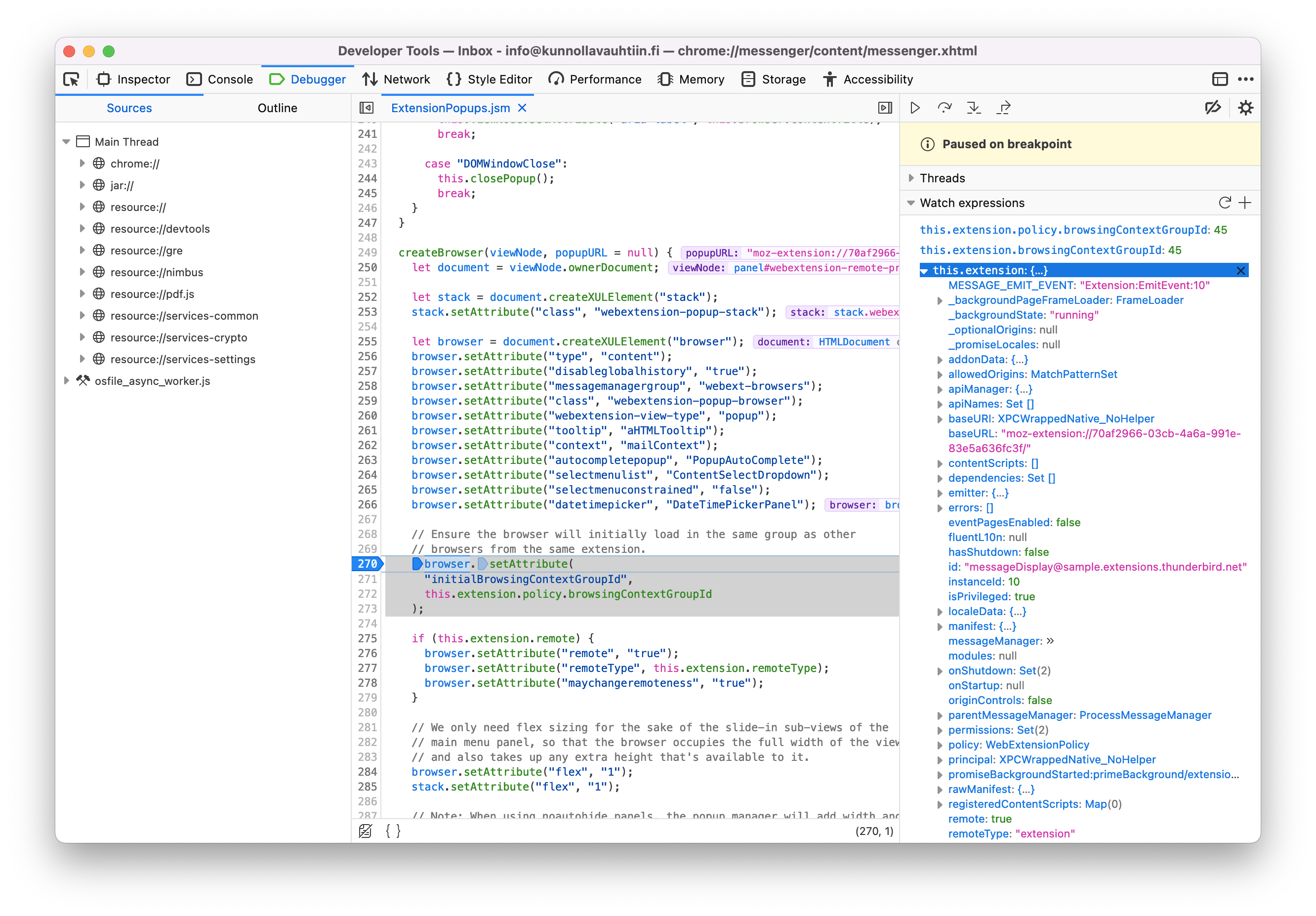Click the Step Out icon
Image resolution: width=1316 pixels, height=916 pixels.
click(1003, 108)
